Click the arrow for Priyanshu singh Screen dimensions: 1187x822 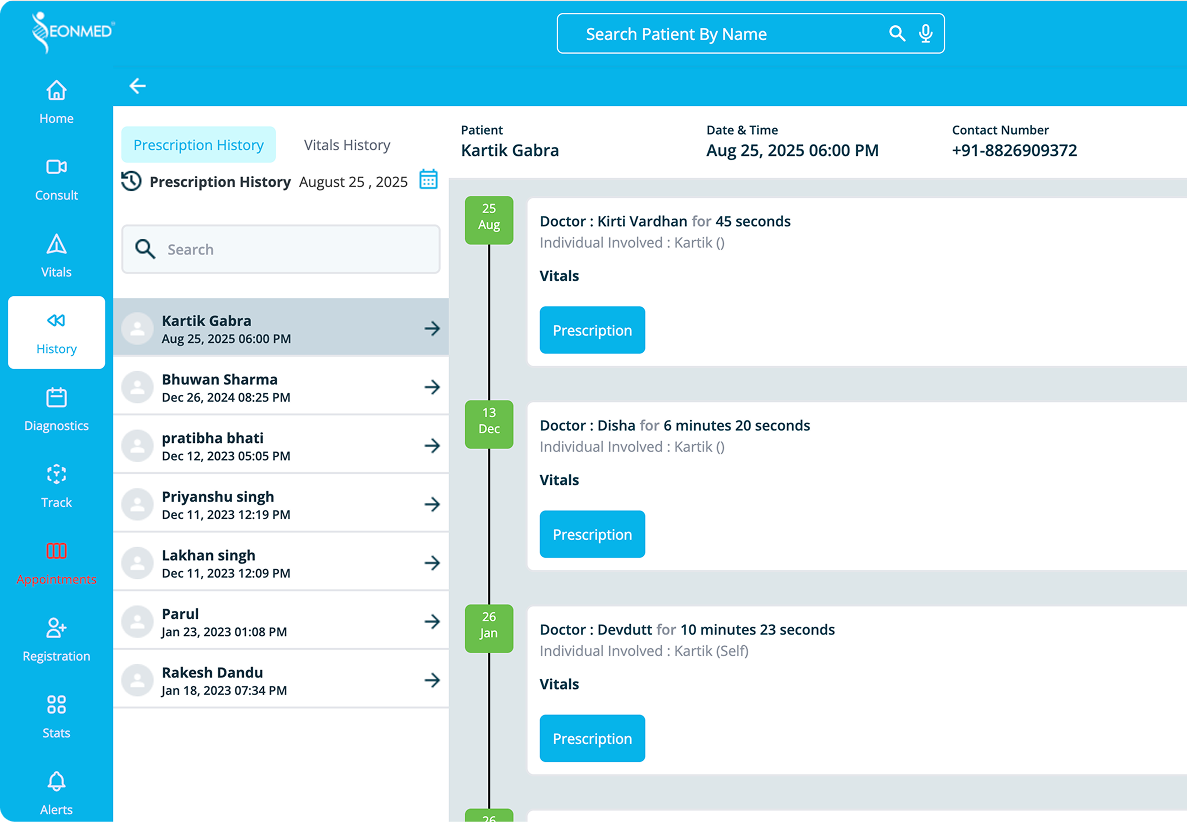click(x=431, y=504)
